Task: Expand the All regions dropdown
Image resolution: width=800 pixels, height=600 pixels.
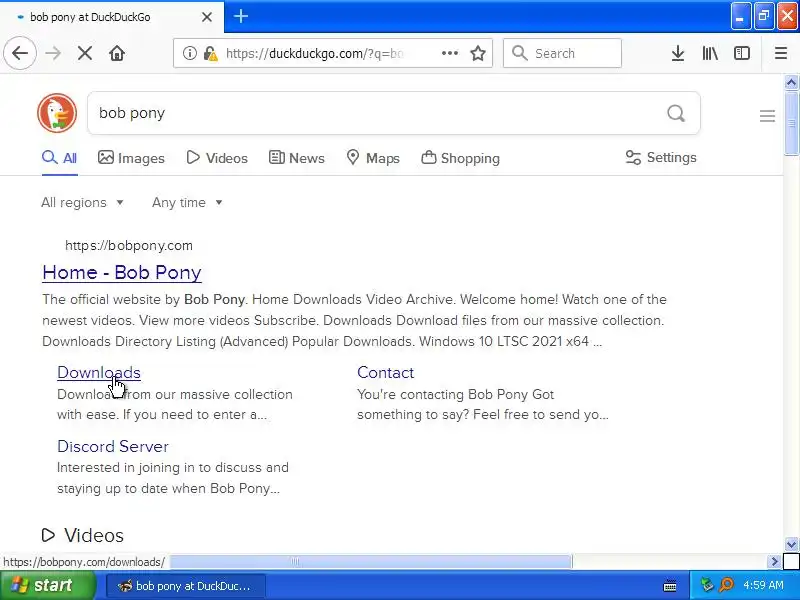Action: [82, 203]
